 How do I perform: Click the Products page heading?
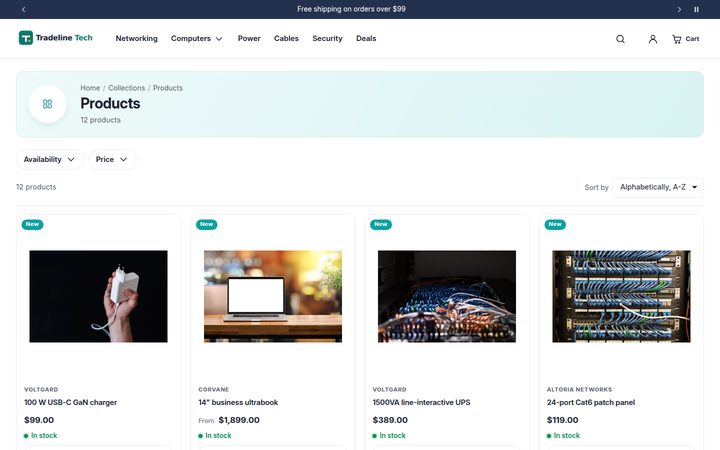click(x=110, y=103)
